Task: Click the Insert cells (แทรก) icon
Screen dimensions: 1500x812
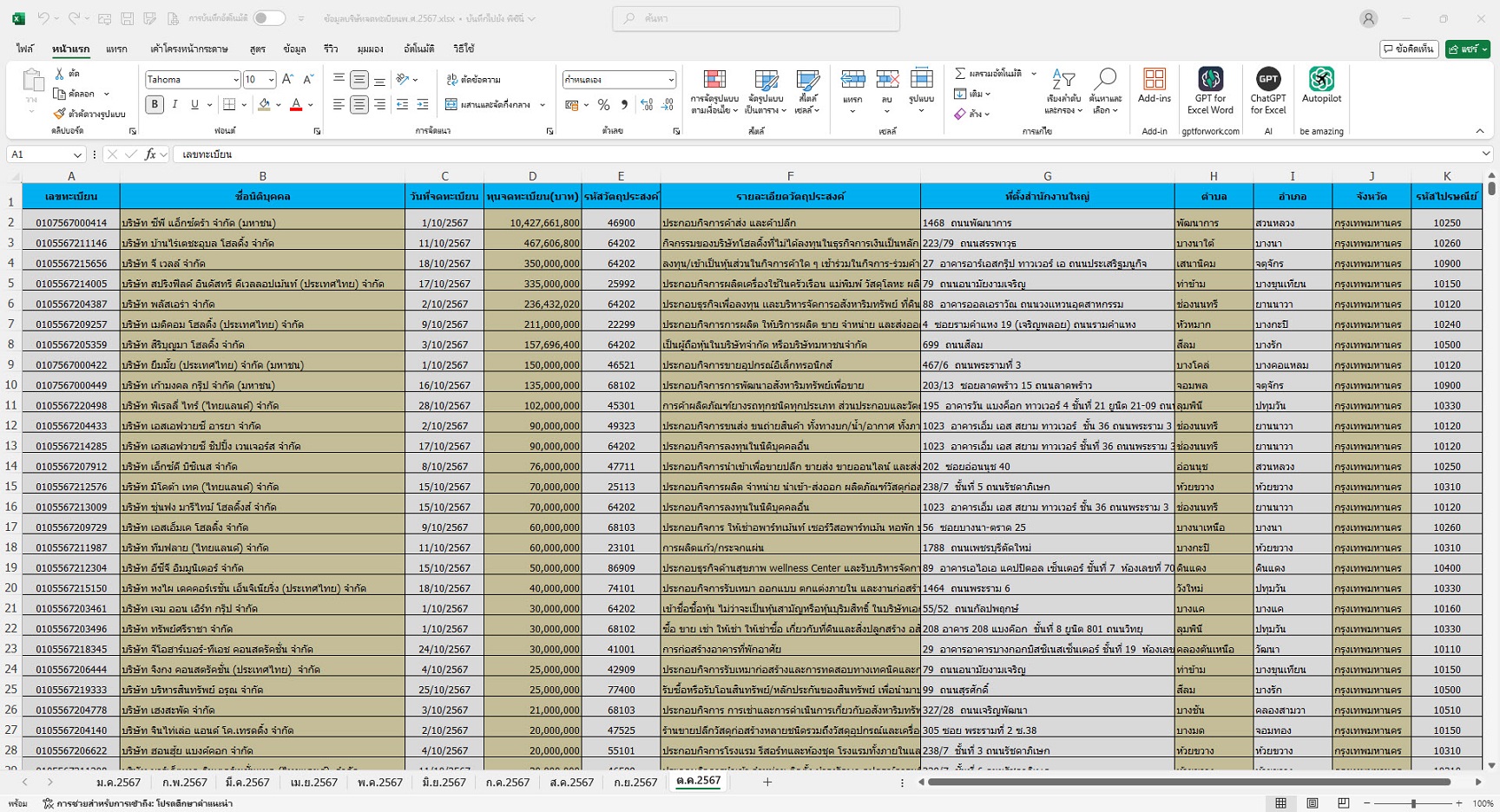Action: click(x=852, y=79)
